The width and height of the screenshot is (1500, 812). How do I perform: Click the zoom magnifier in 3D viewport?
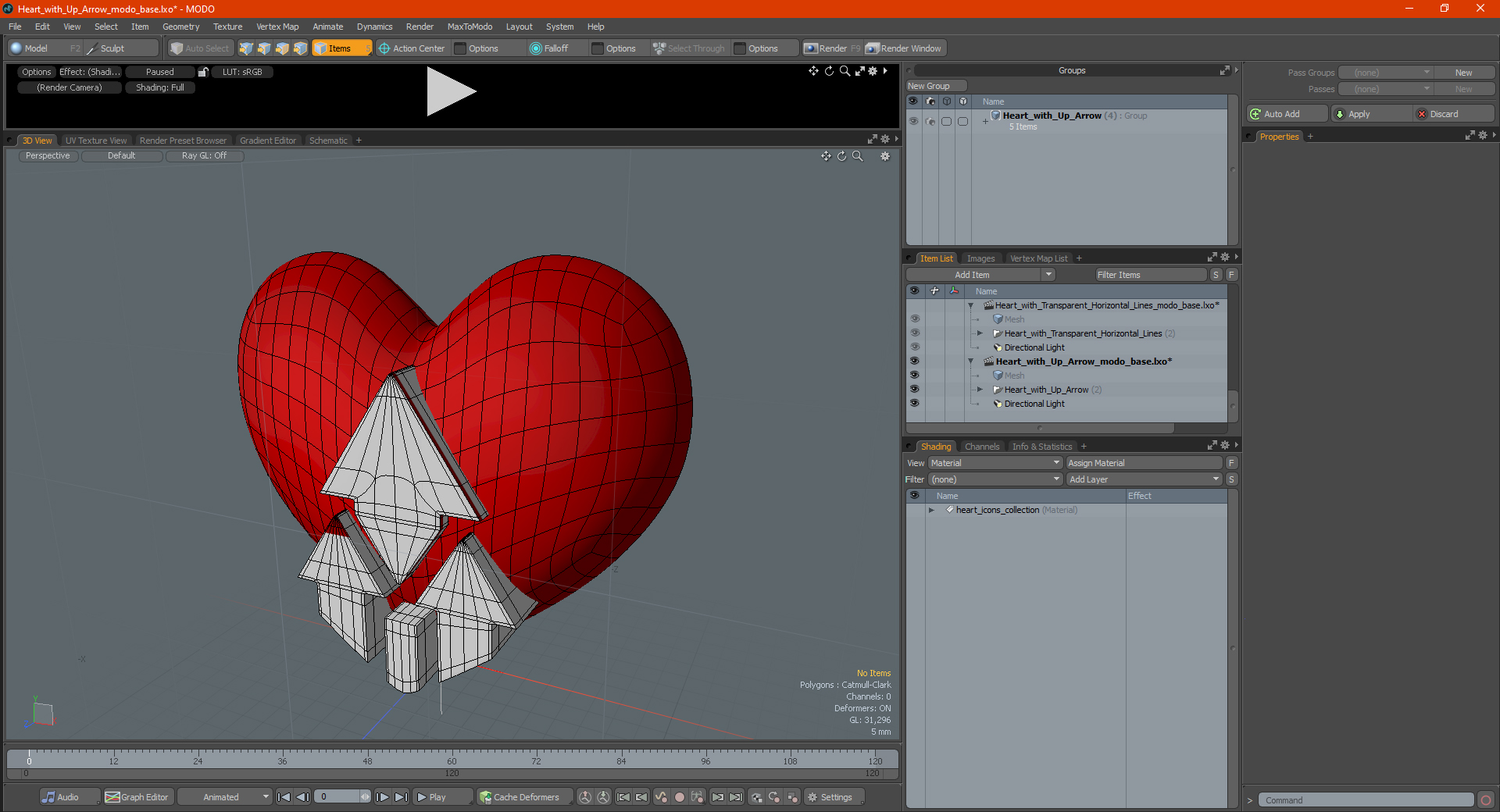(858, 156)
